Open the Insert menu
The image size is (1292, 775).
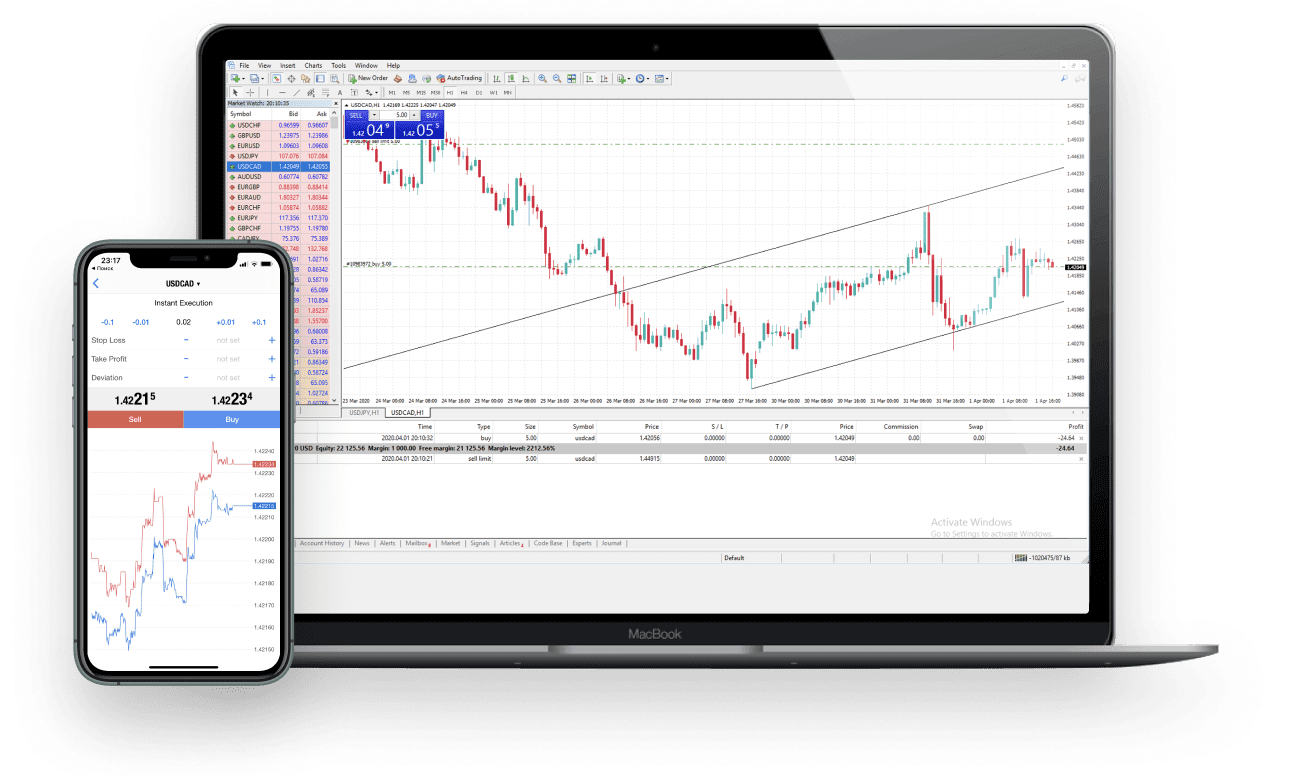(288, 65)
